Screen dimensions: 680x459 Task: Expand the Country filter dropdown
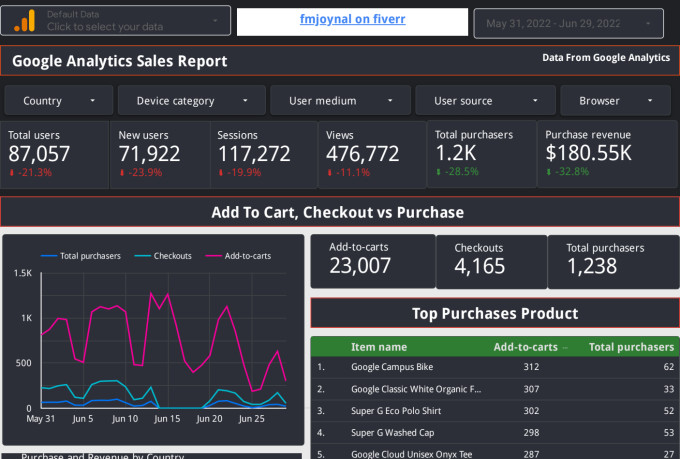[x=57, y=101]
